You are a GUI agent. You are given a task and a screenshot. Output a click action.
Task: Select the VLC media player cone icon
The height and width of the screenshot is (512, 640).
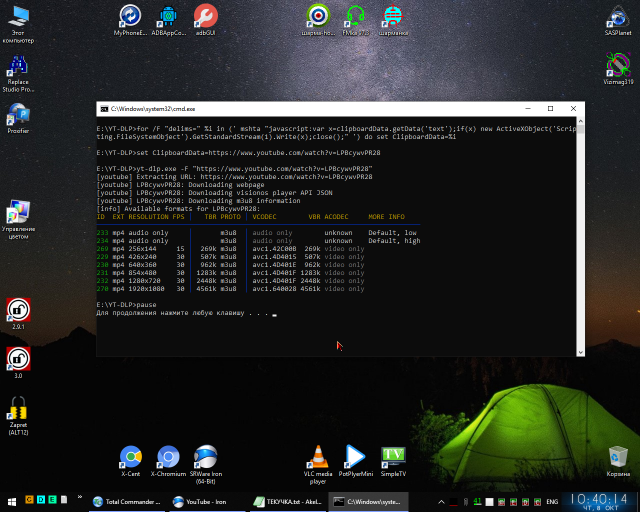coord(318,465)
